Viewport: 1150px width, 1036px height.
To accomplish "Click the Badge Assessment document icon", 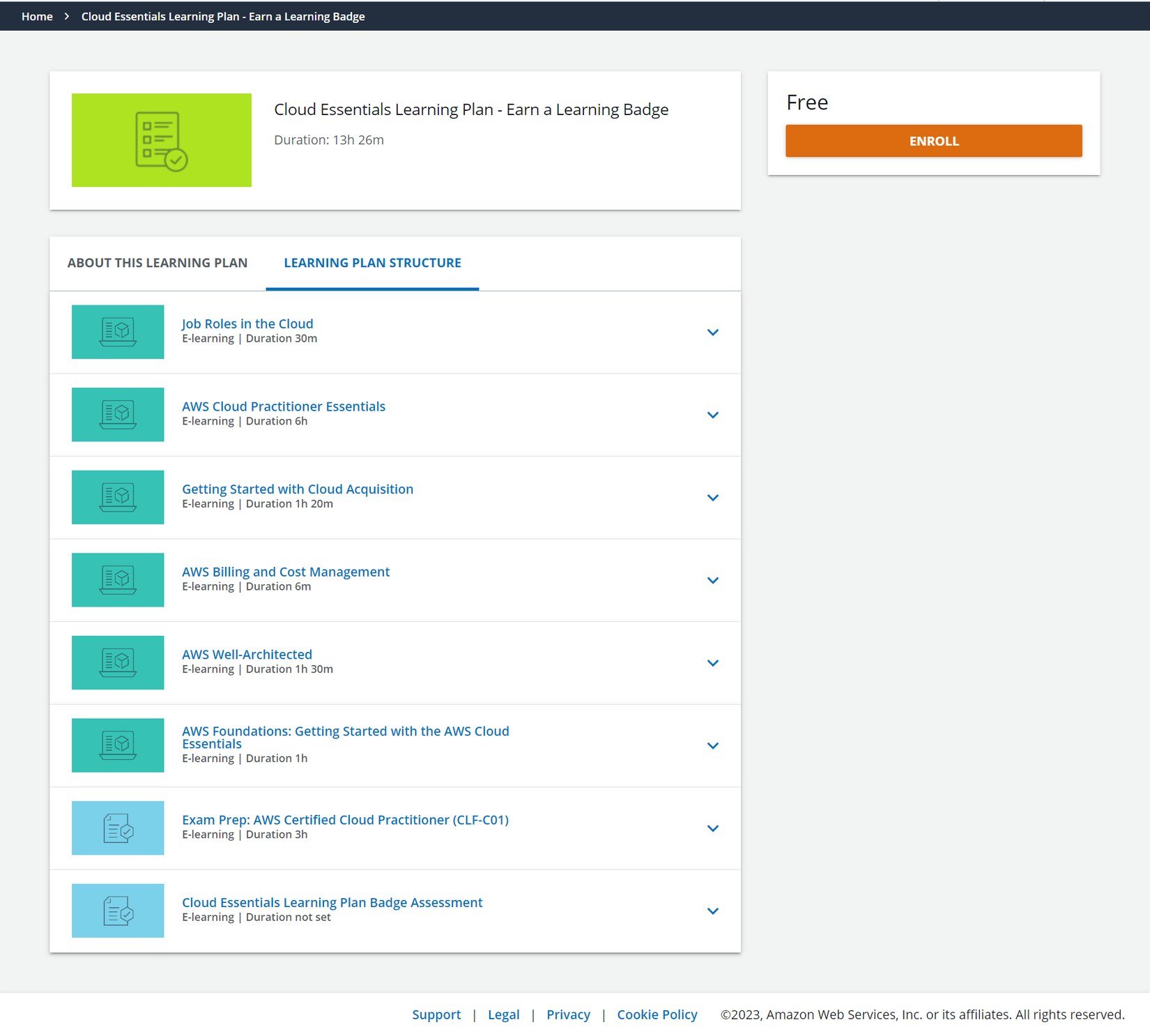I will [x=118, y=911].
